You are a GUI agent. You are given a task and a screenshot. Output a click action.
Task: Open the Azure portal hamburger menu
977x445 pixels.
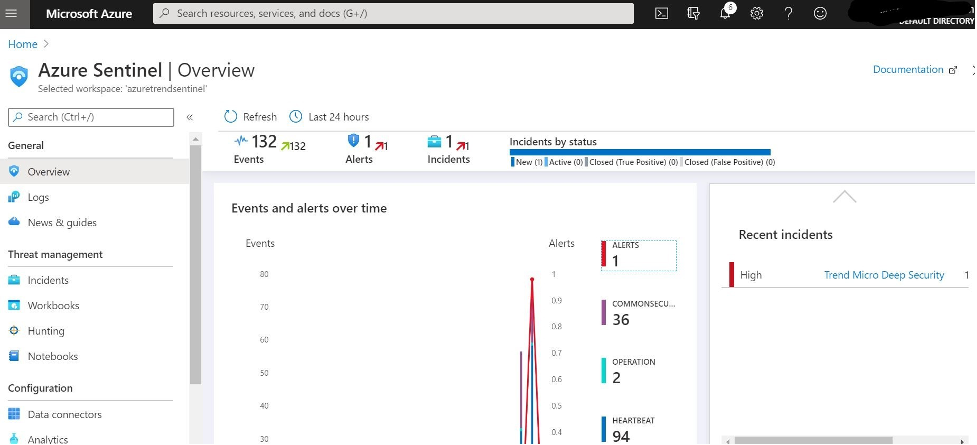pyautogui.click(x=11, y=13)
